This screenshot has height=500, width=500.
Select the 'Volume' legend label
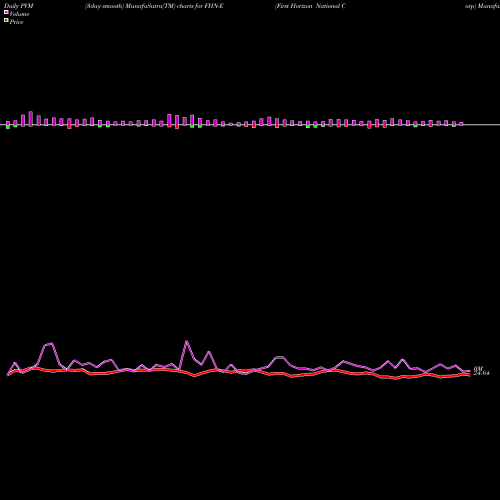pyautogui.click(x=19, y=14)
